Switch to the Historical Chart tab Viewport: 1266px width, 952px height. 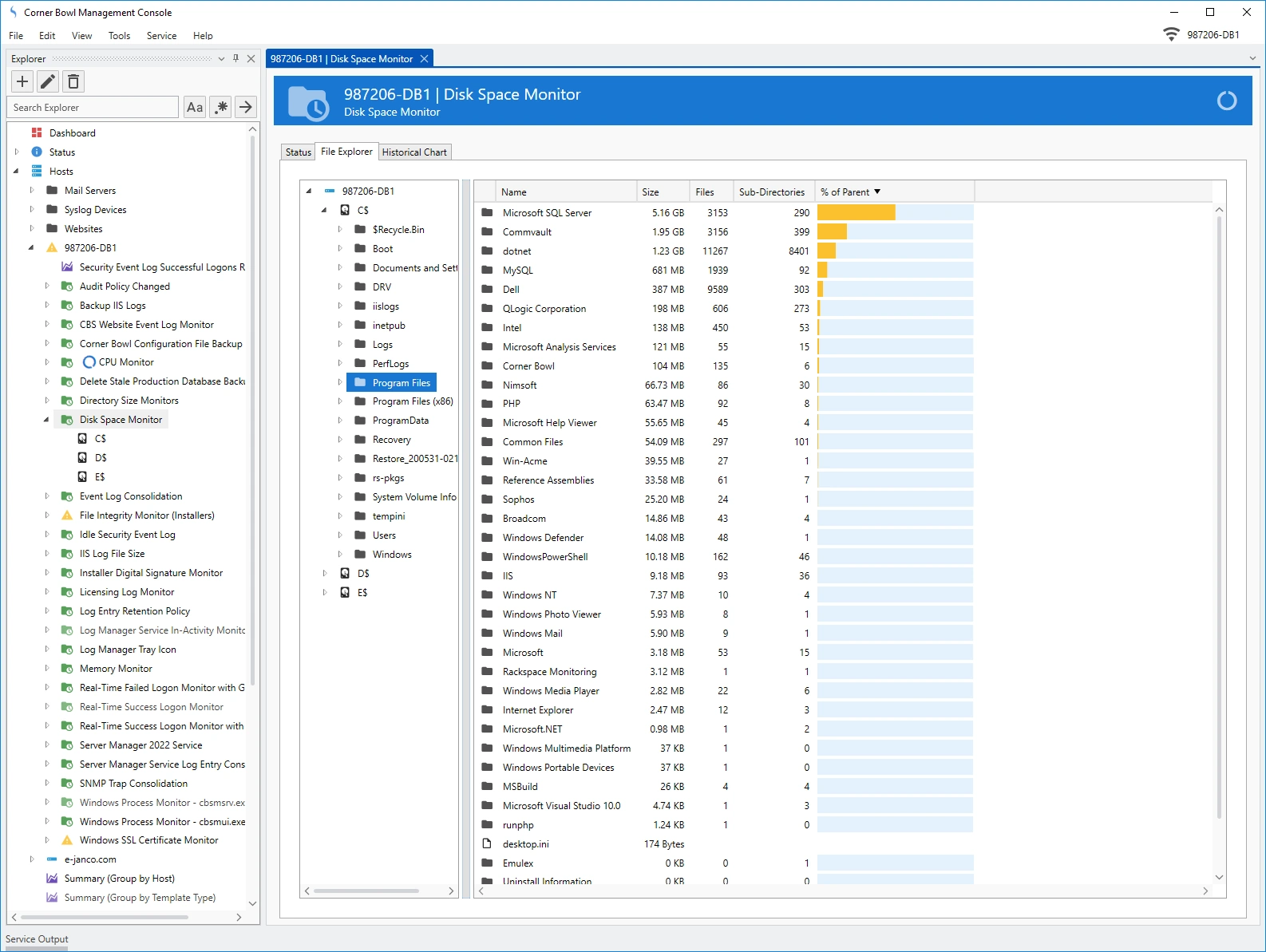[414, 152]
